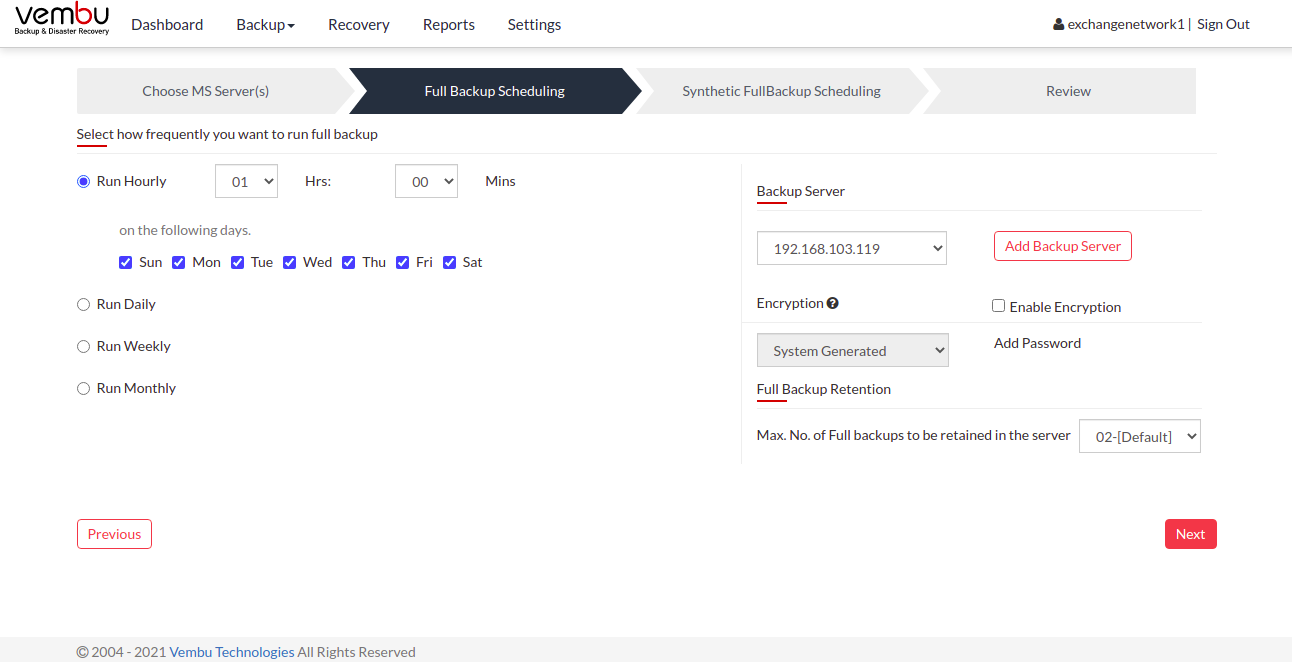Uncheck the Sat checkbox
The height and width of the screenshot is (662, 1292).
click(449, 262)
